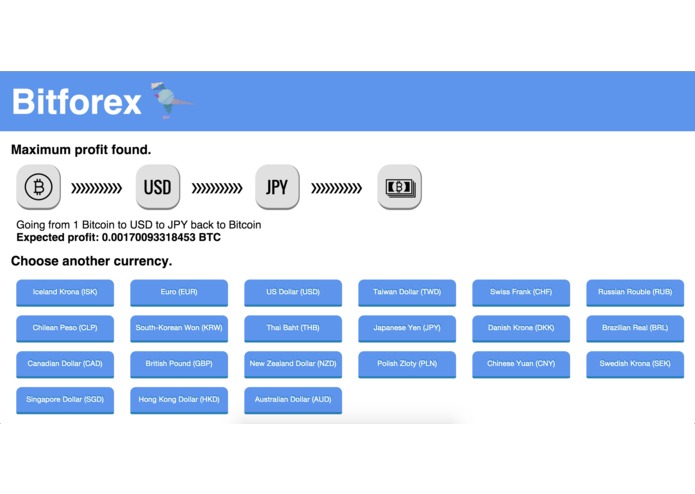Choose Australian Dollar (AUD) button

coord(293,400)
